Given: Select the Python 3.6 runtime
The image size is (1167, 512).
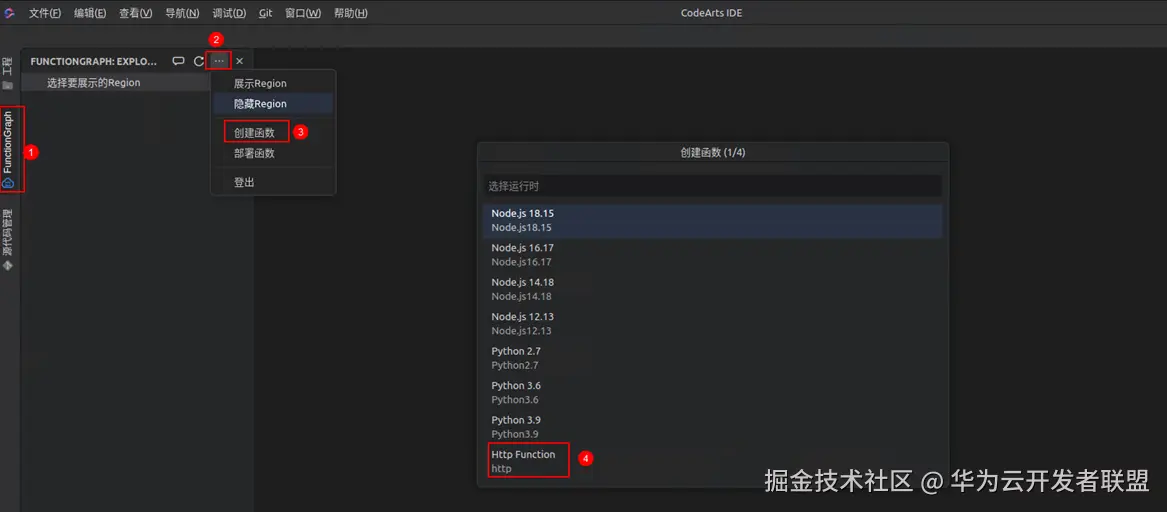Looking at the screenshot, I should coord(712,392).
